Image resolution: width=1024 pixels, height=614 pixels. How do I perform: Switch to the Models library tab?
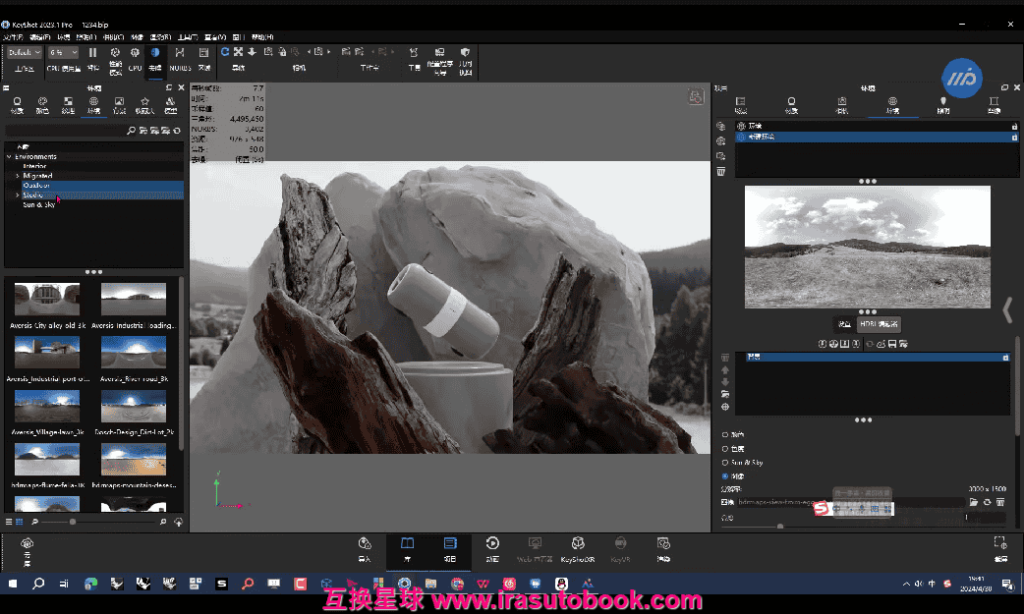click(170, 105)
